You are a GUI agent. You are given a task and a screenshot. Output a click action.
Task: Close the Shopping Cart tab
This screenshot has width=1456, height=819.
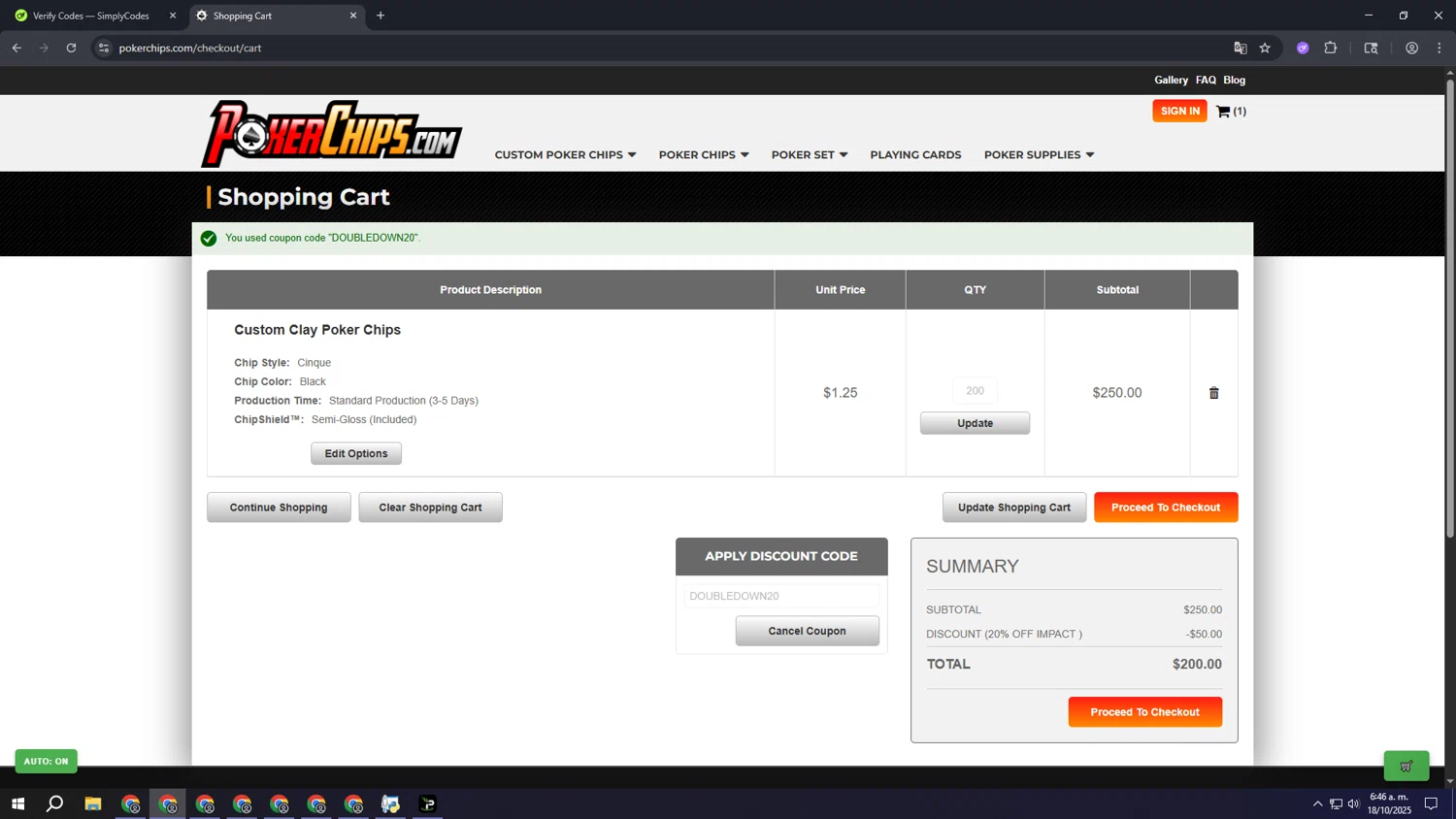pyautogui.click(x=353, y=16)
